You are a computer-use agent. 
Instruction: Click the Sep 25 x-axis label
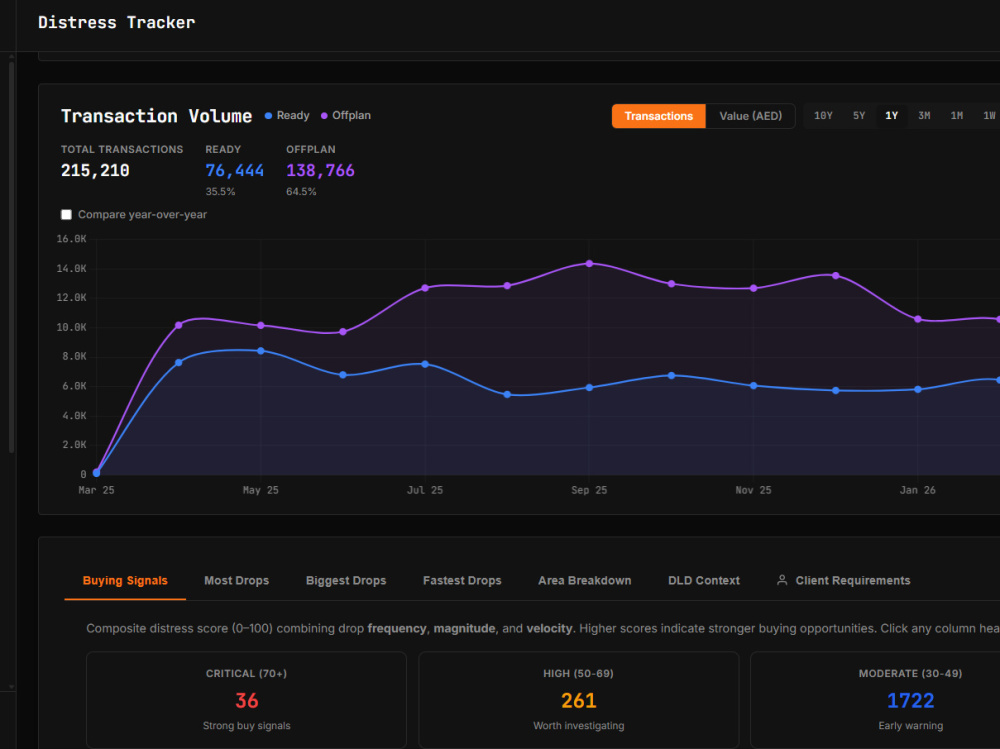click(589, 490)
